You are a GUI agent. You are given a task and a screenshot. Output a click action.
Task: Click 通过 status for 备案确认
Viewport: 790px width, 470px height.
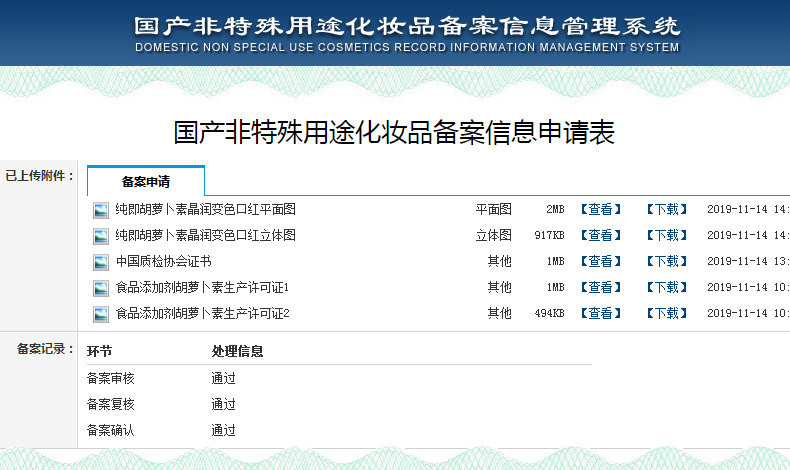click(223, 431)
